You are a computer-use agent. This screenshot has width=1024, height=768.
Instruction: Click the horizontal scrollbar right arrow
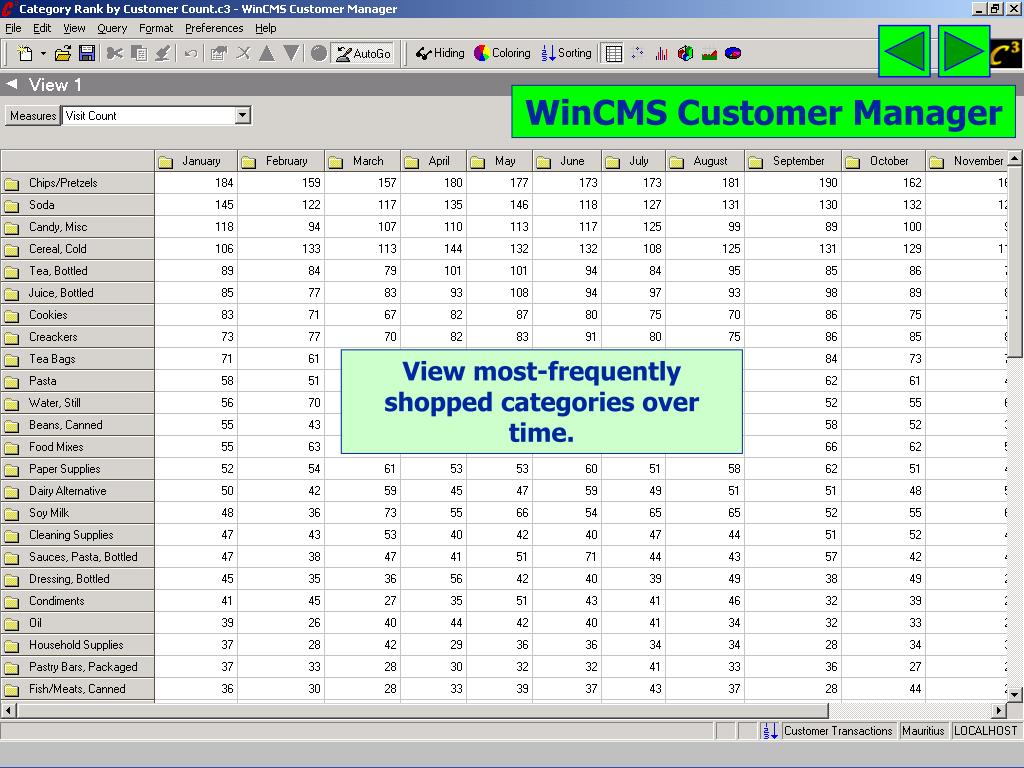coord(999,710)
